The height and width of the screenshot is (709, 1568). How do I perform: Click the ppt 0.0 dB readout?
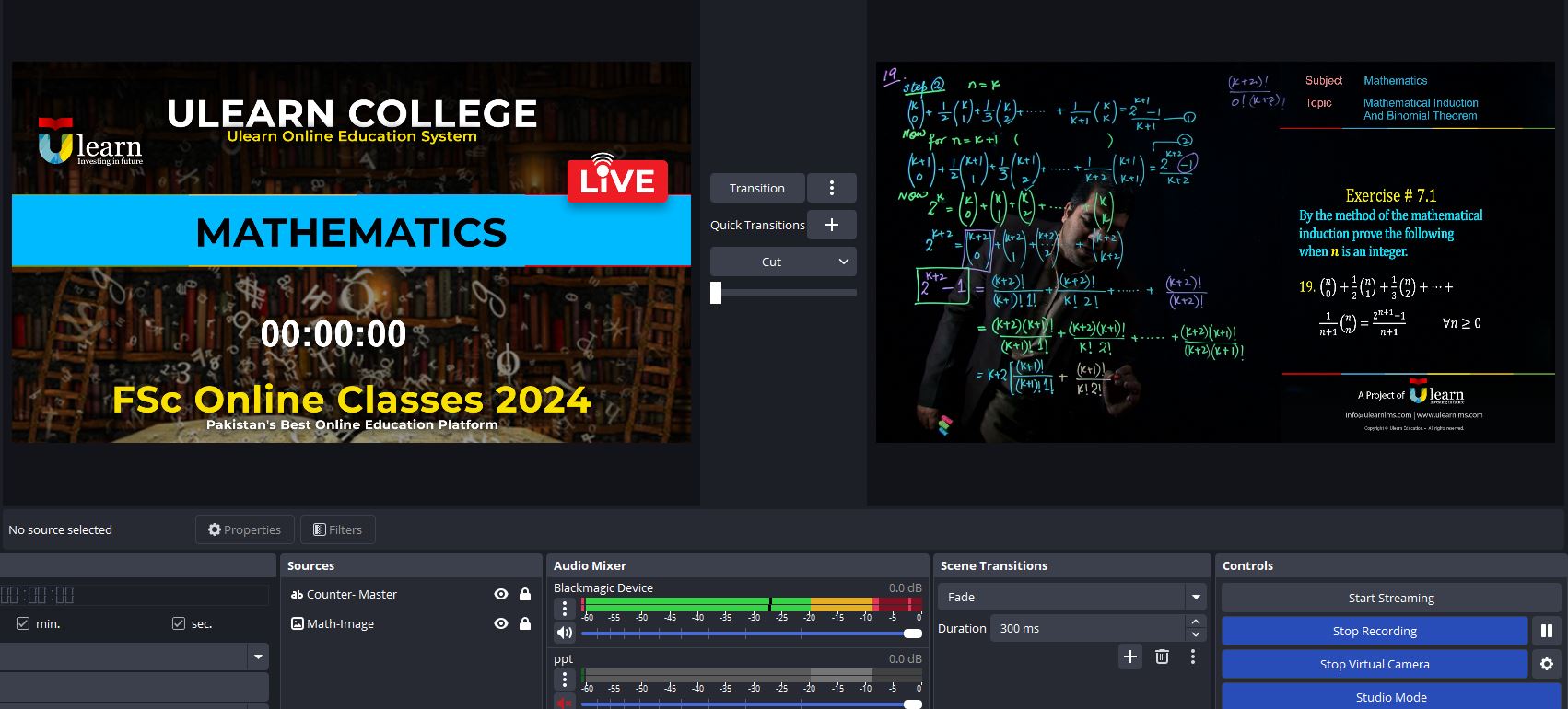click(905, 658)
